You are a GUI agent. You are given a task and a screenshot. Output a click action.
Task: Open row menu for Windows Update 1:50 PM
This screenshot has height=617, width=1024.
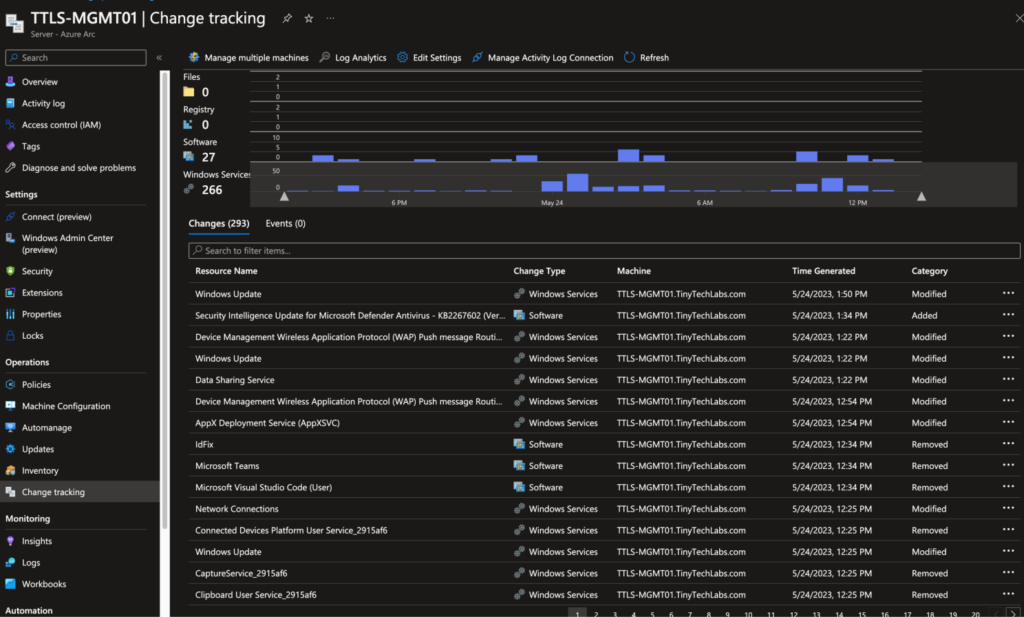(x=1008, y=294)
